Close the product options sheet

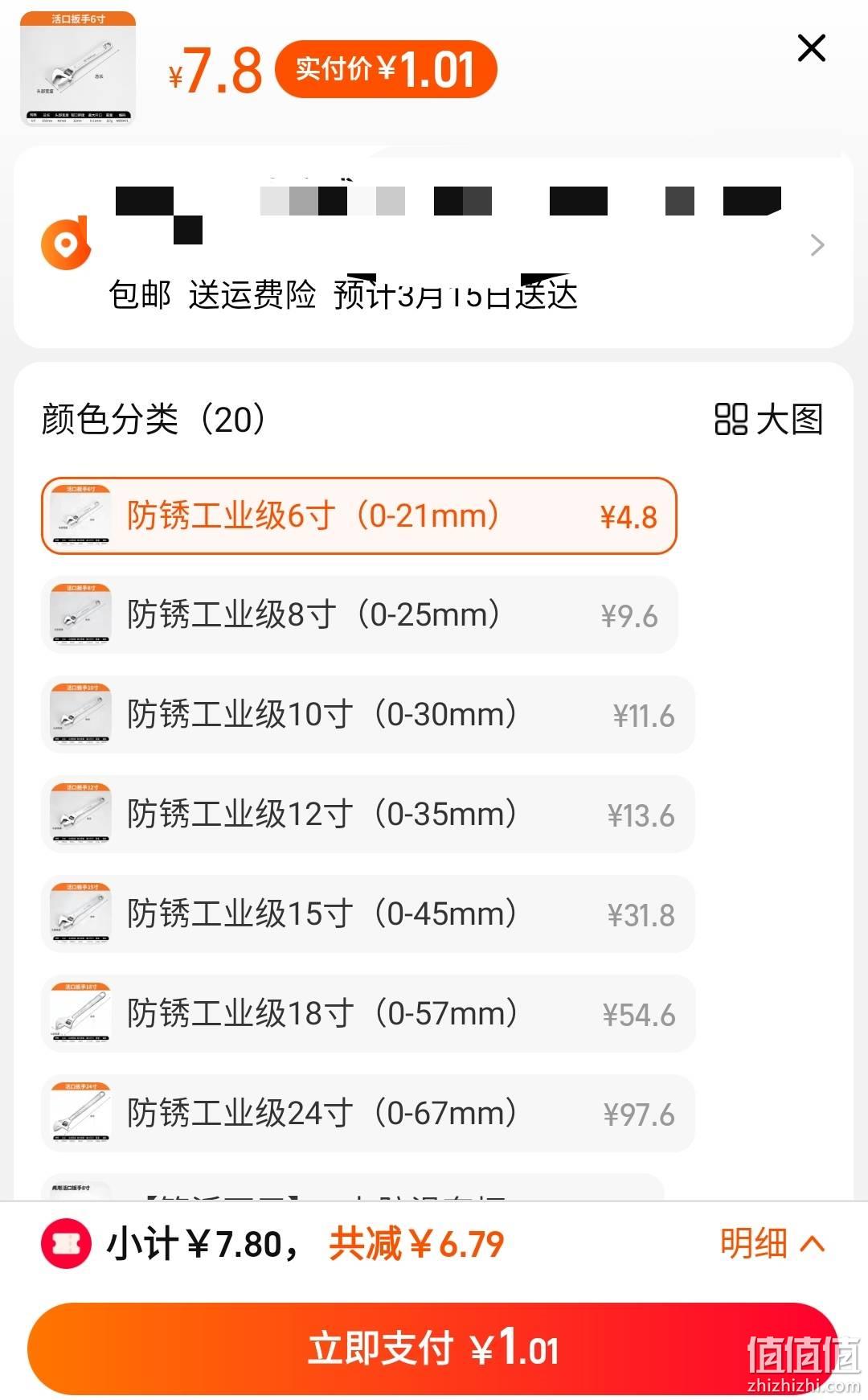point(811,48)
